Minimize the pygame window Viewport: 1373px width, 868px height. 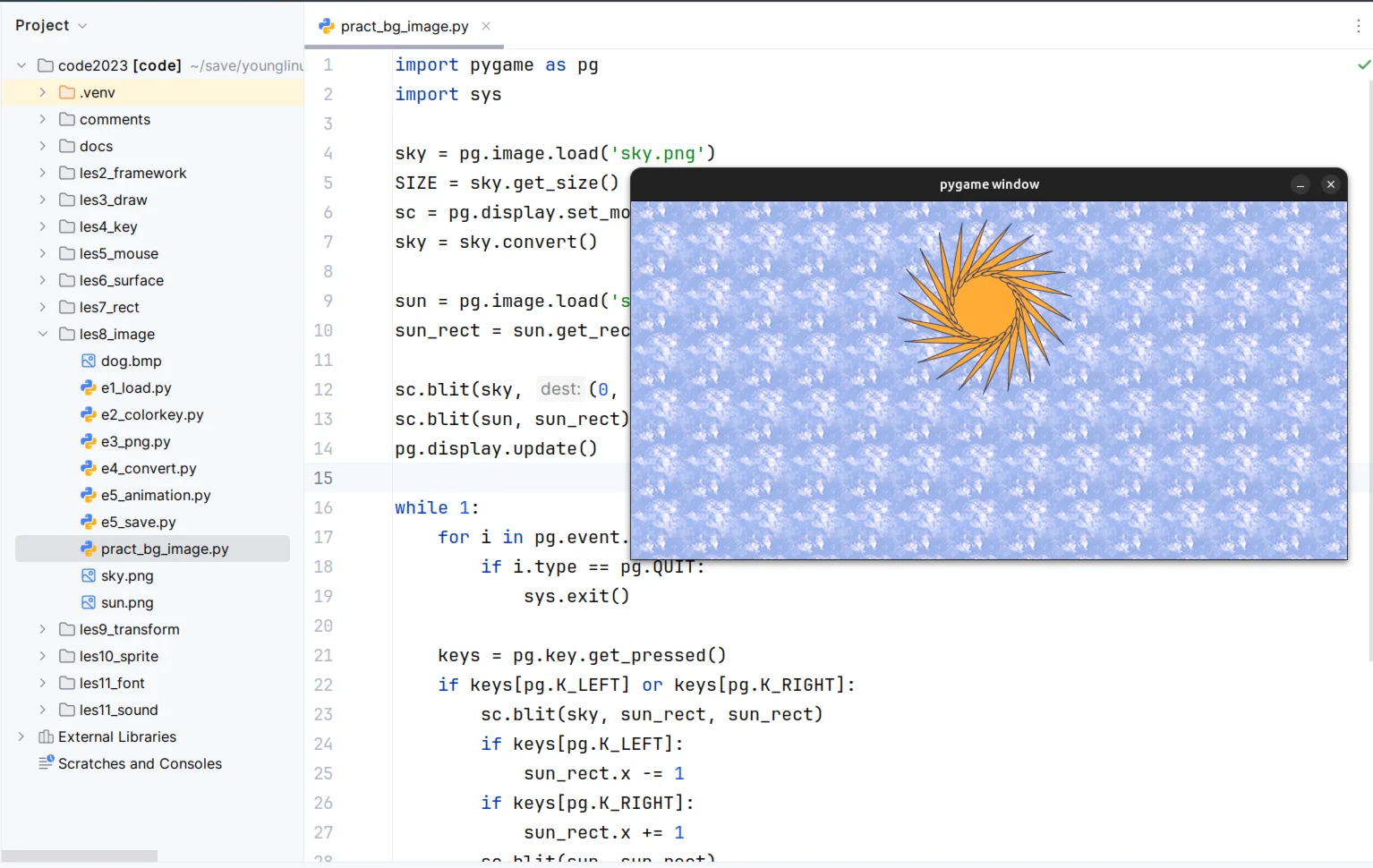click(1300, 184)
